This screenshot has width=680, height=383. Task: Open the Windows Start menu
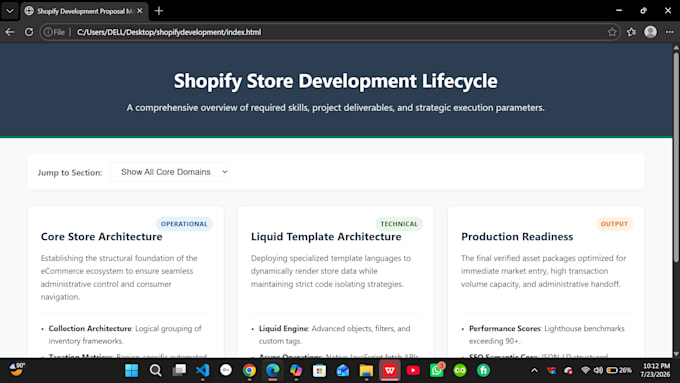131,370
